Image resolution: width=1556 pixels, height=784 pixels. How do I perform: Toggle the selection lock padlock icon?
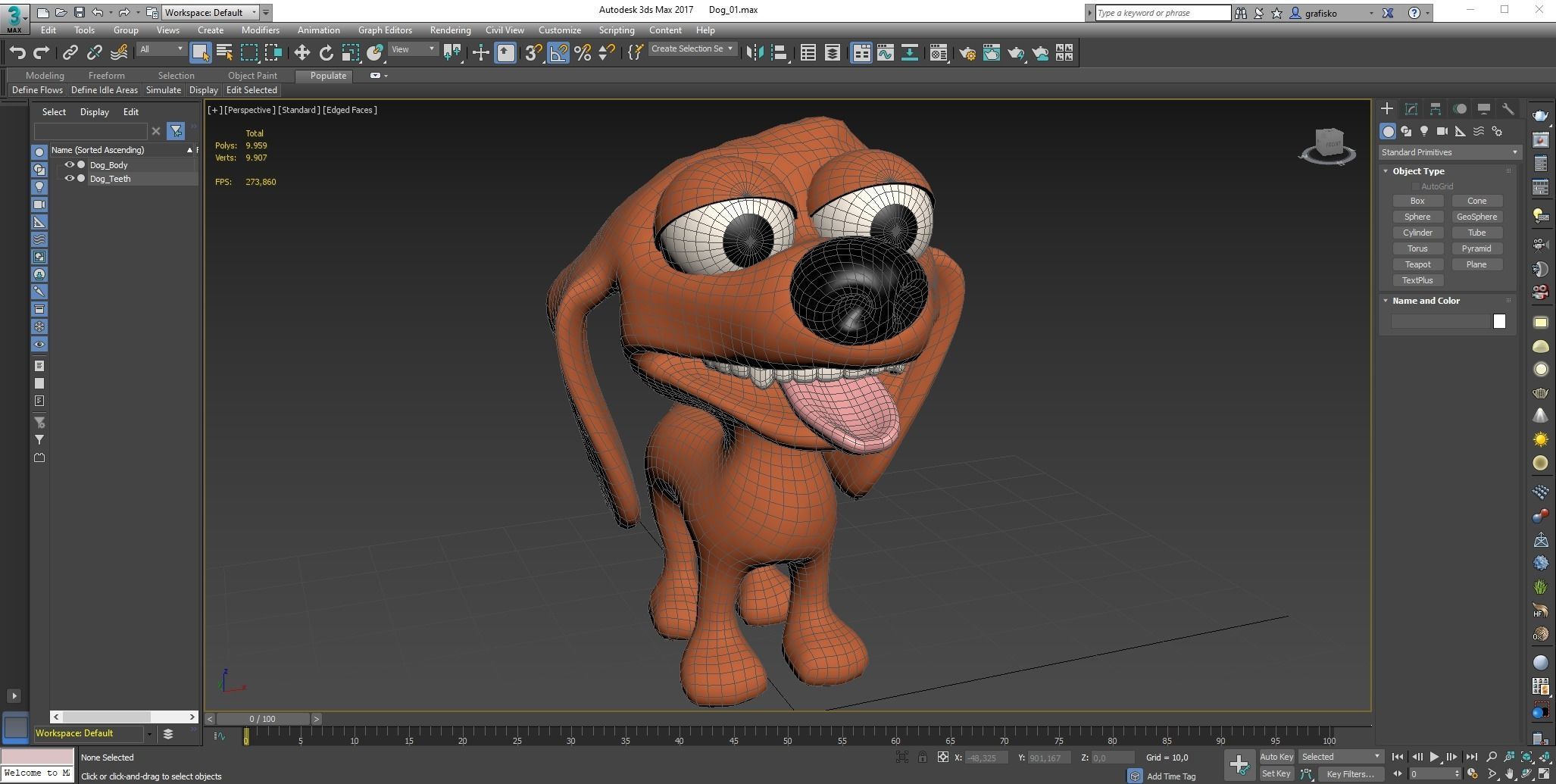point(923,757)
